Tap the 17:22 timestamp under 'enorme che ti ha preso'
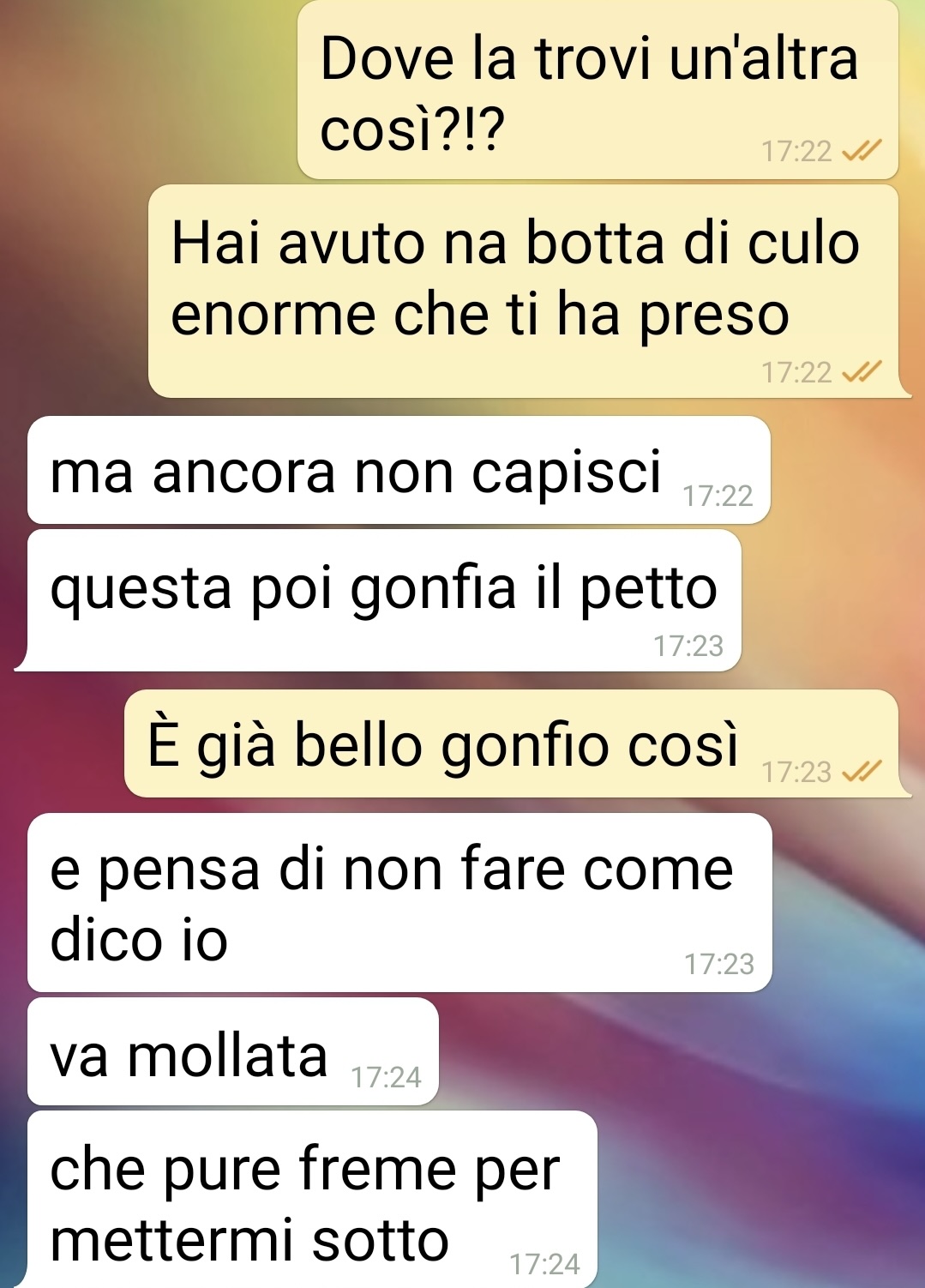925x1288 pixels. 796,372
